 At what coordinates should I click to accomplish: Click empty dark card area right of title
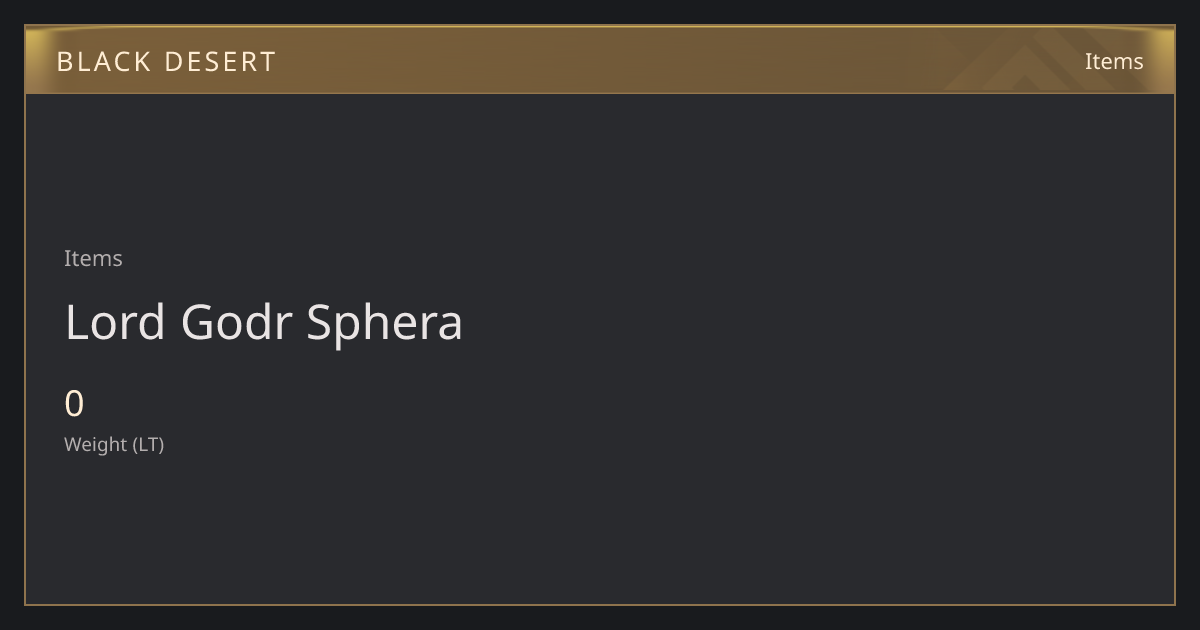coord(820,322)
